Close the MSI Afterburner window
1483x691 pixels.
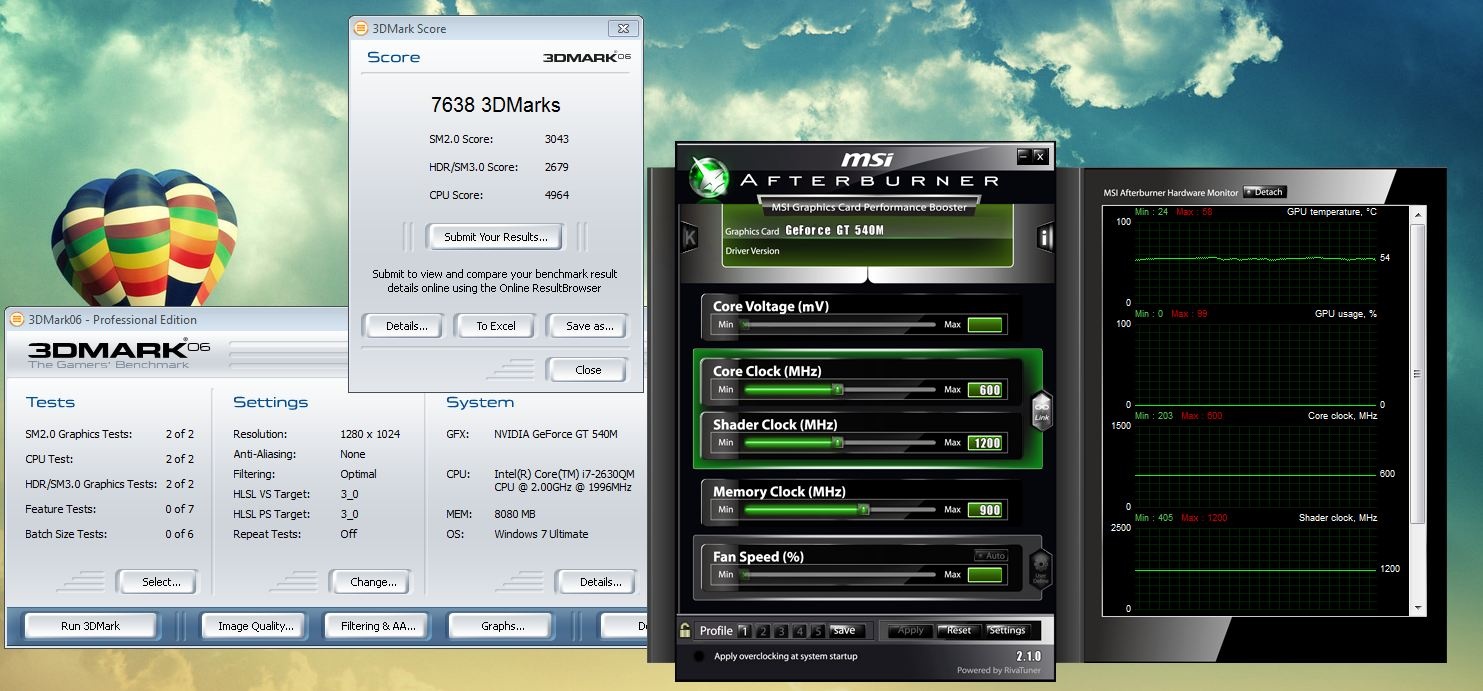pyautogui.click(x=1040, y=156)
